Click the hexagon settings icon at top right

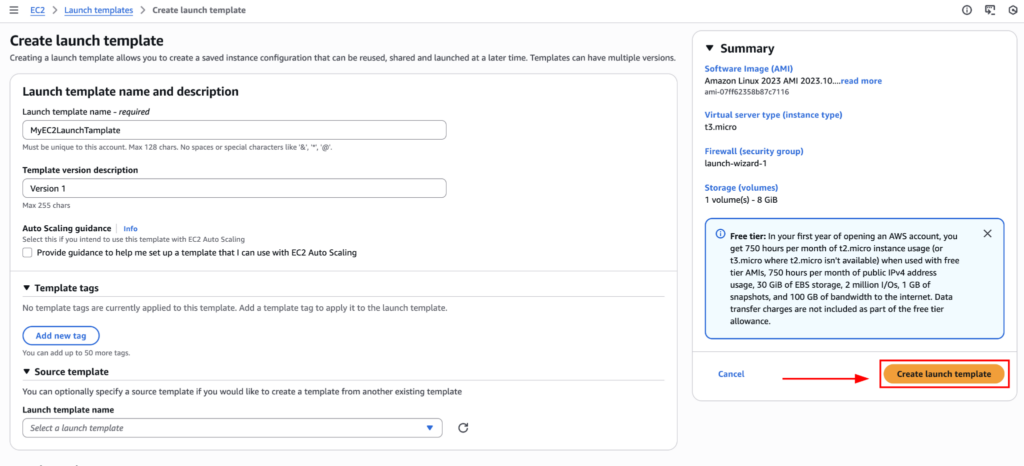[1012, 10]
